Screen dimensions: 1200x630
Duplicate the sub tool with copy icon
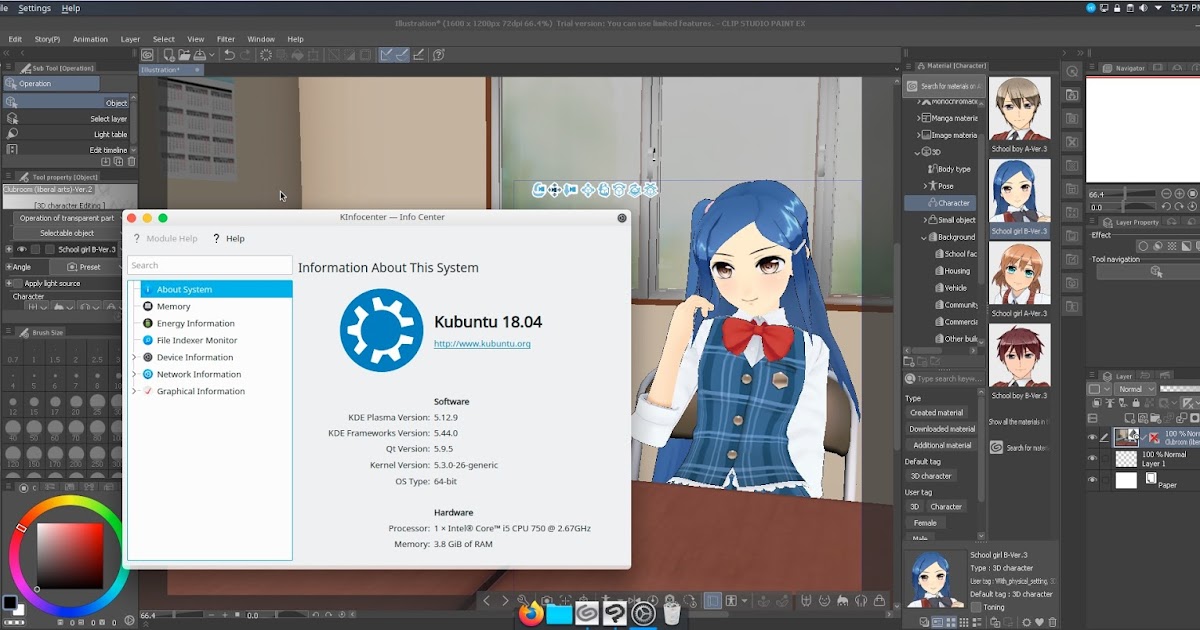[x=118, y=161]
